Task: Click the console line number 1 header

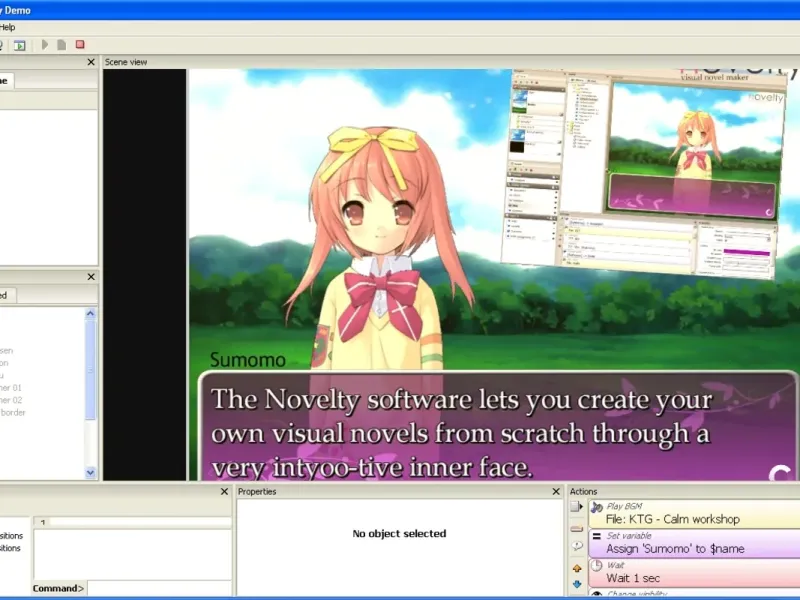Action: (x=43, y=522)
